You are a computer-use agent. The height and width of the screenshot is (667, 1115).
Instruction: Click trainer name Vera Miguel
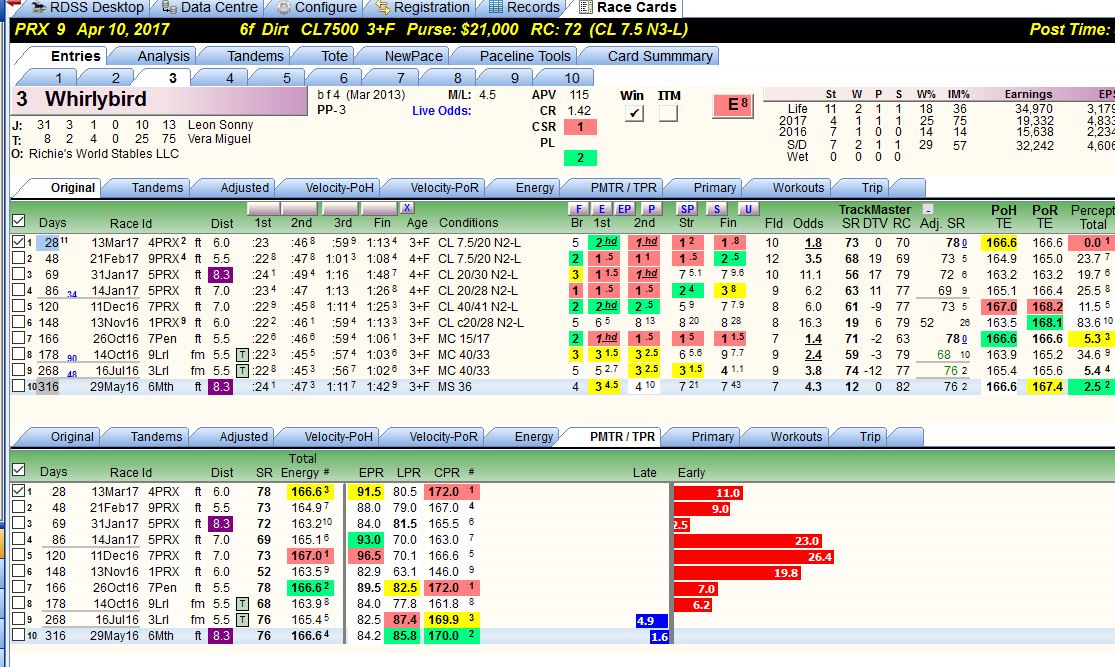[218, 139]
